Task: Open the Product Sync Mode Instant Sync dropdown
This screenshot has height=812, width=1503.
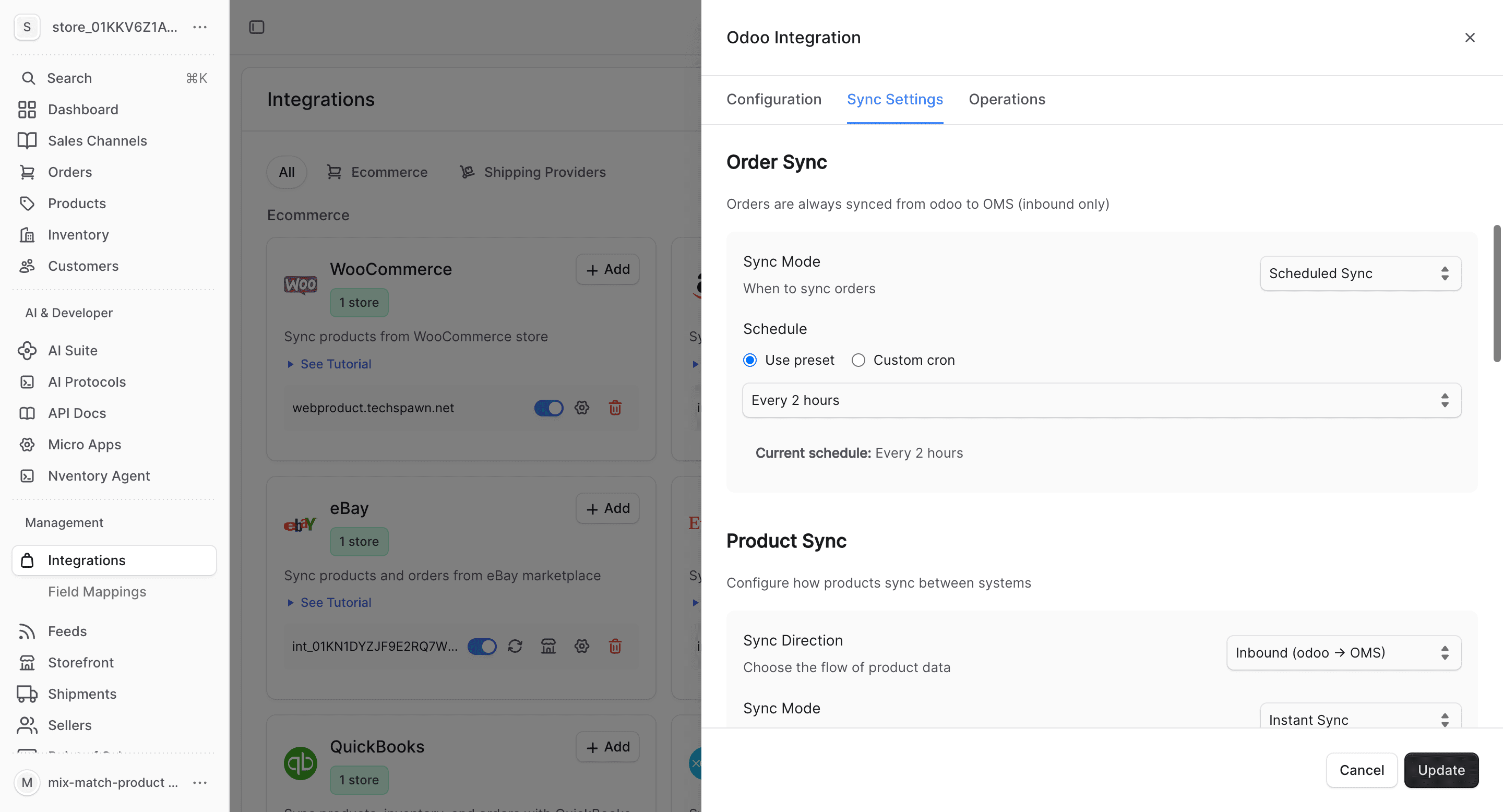Action: click(x=1360, y=717)
